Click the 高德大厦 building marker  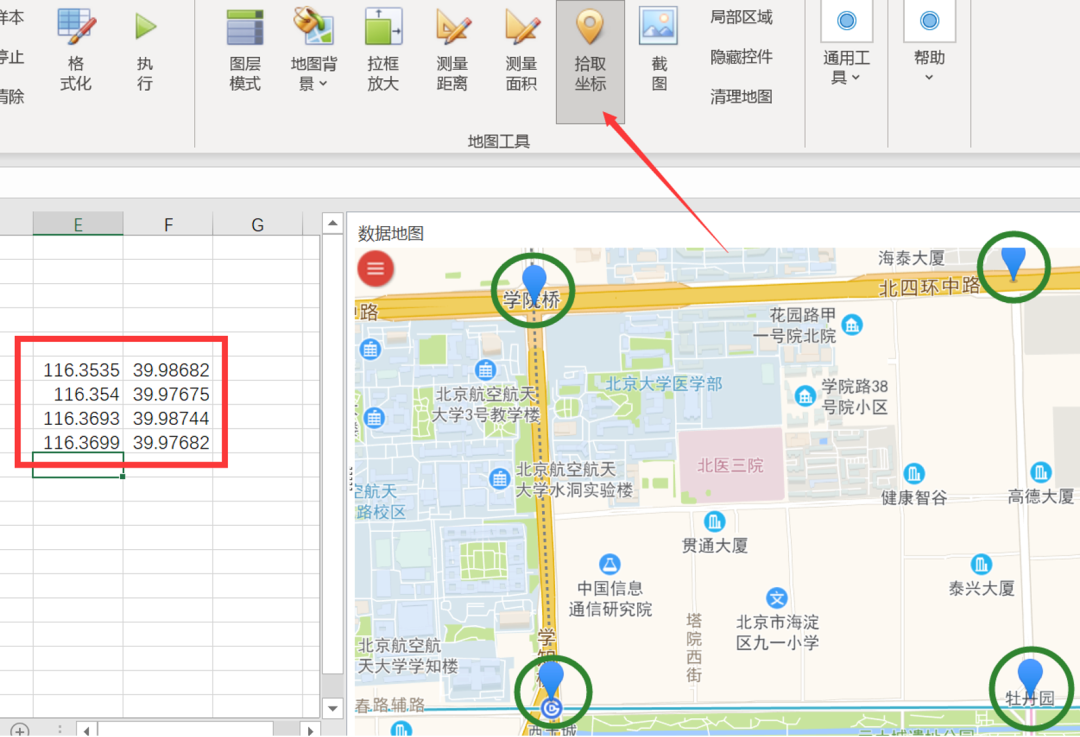pos(1040,472)
